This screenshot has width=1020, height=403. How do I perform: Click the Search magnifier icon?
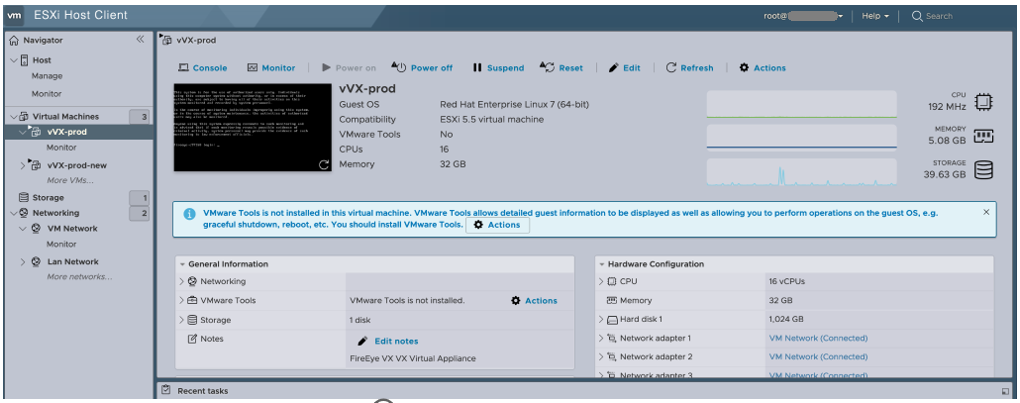pyautogui.click(x=917, y=16)
